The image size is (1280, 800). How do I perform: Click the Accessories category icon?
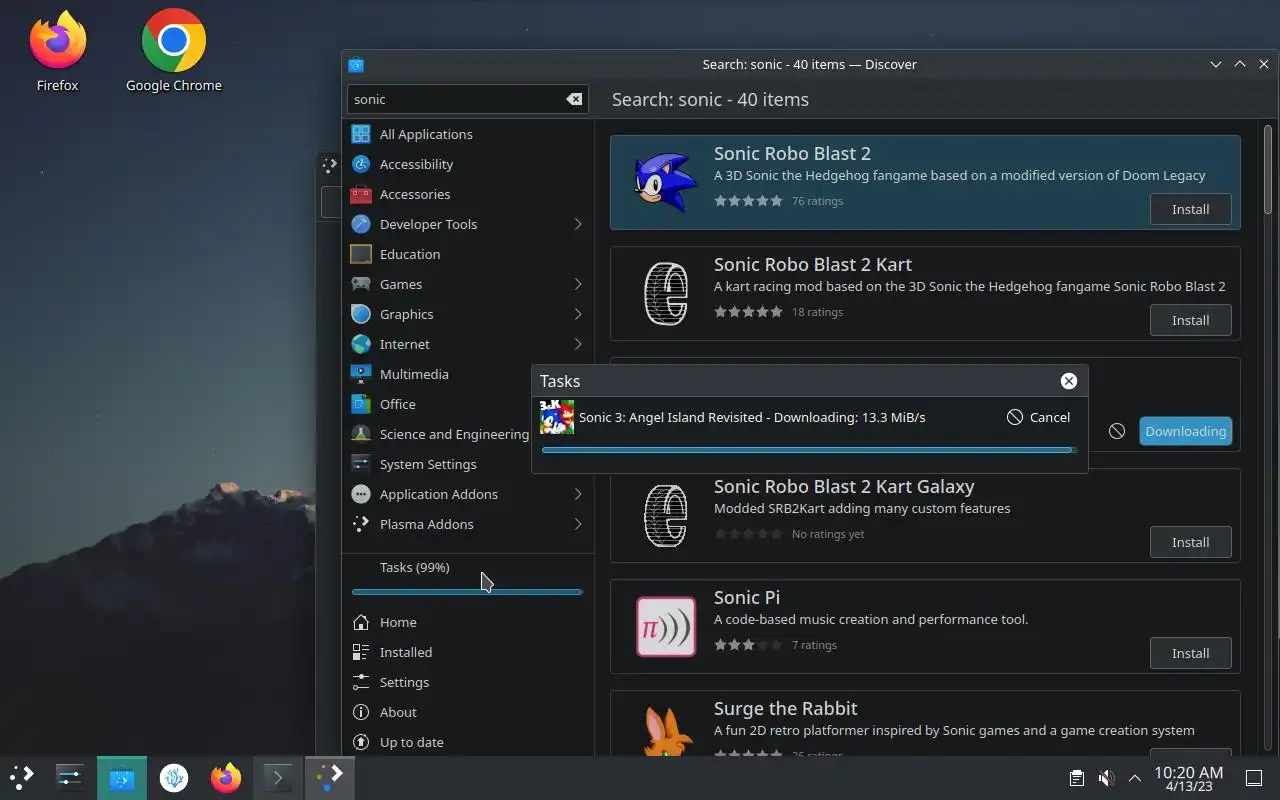click(361, 194)
